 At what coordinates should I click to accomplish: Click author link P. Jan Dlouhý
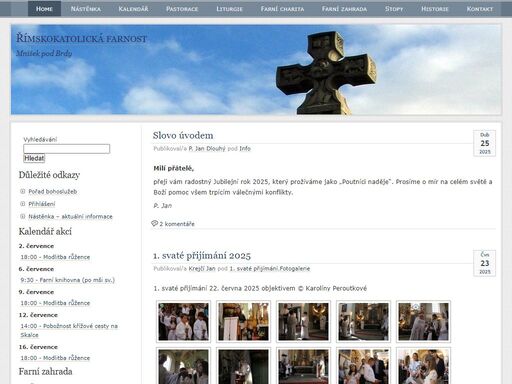tap(207, 149)
